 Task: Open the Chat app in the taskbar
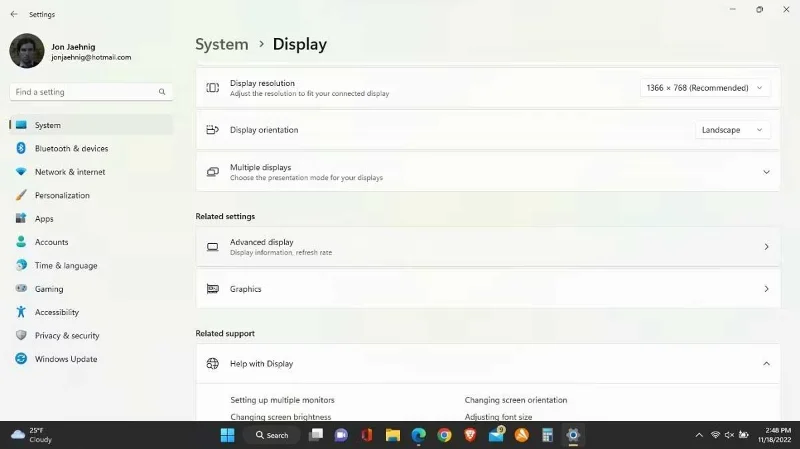(341, 435)
